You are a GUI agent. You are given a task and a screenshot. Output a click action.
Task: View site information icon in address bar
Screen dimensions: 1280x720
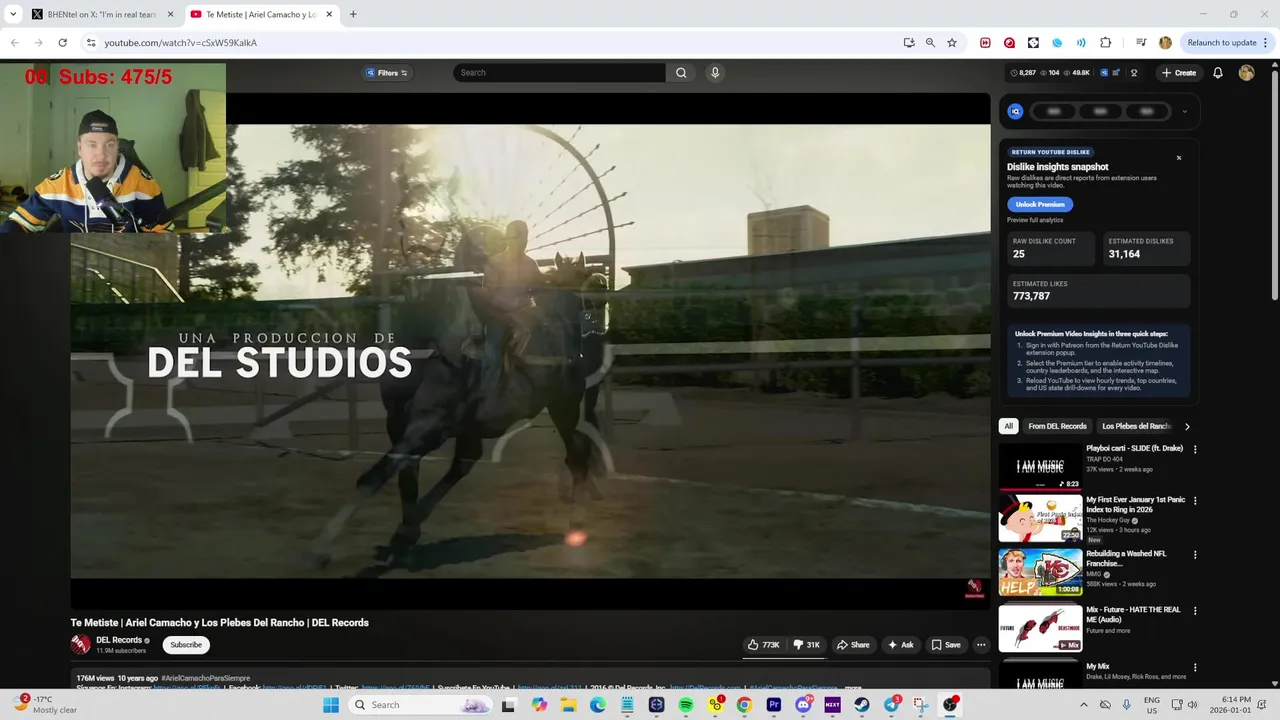(x=91, y=43)
